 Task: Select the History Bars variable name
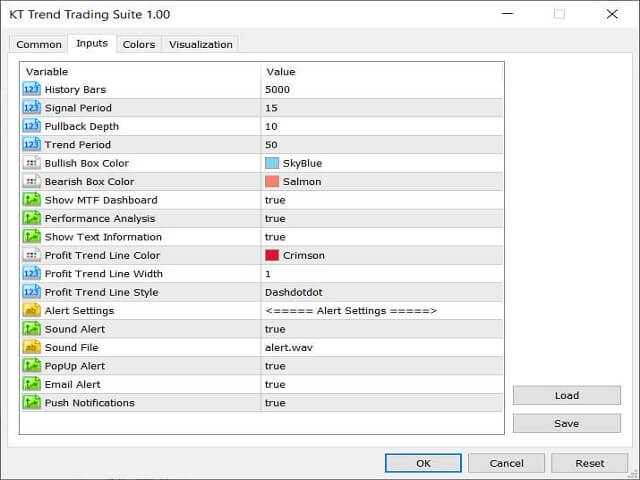click(x=75, y=89)
